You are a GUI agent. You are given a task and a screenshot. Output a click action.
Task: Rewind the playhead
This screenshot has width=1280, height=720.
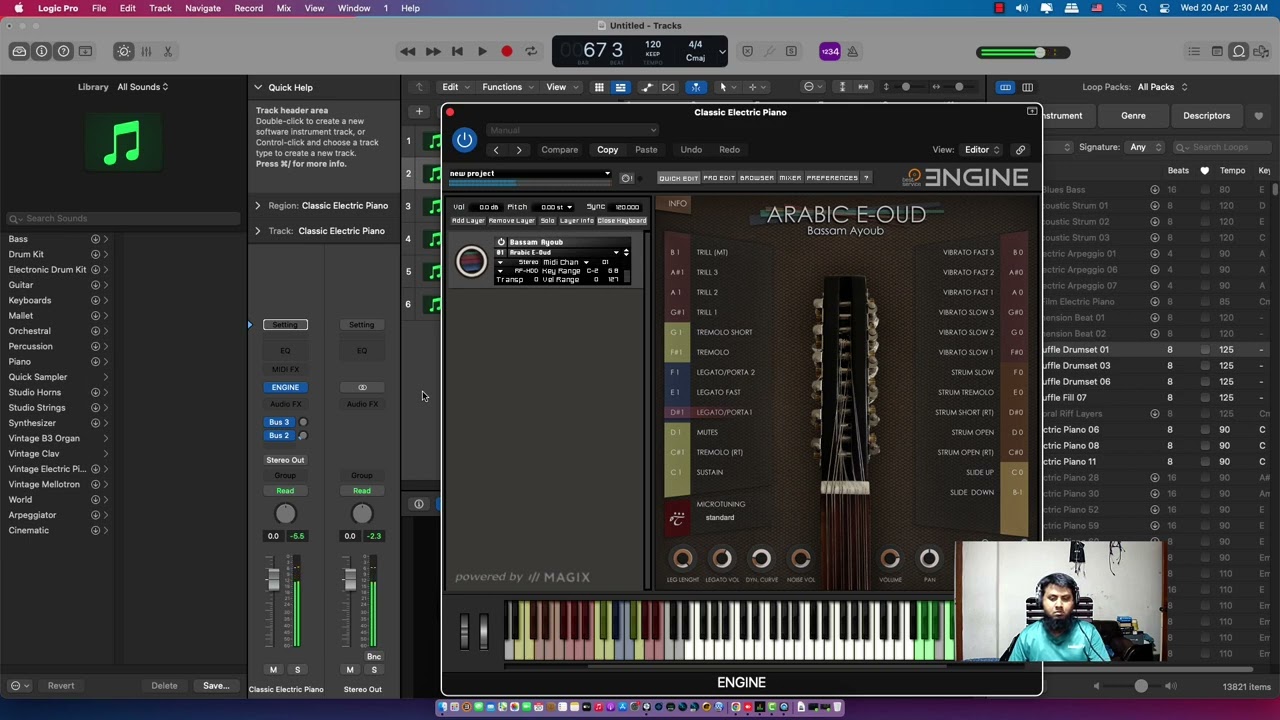click(408, 51)
